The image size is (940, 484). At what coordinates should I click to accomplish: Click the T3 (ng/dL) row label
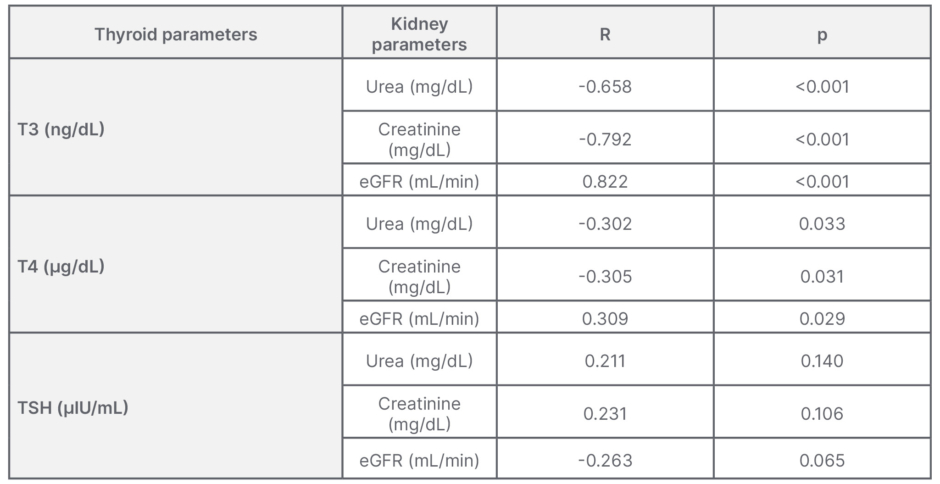coord(61,130)
